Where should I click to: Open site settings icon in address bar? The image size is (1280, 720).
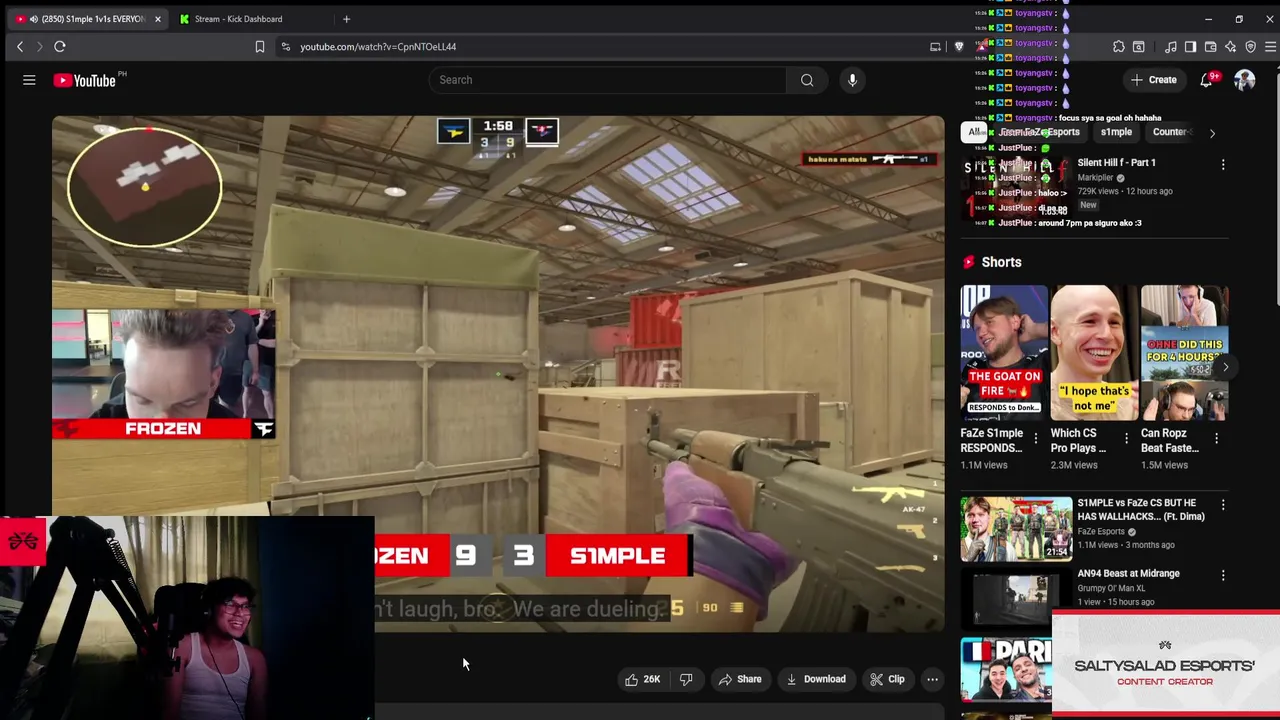tap(286, 46)
